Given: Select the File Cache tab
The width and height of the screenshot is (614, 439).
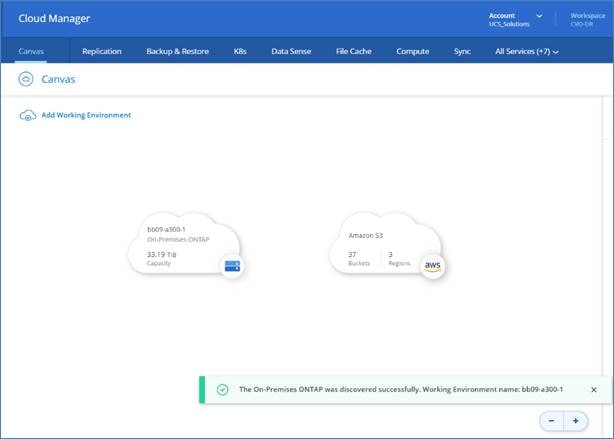Looking at the screenshot, I should pos(354,51).
